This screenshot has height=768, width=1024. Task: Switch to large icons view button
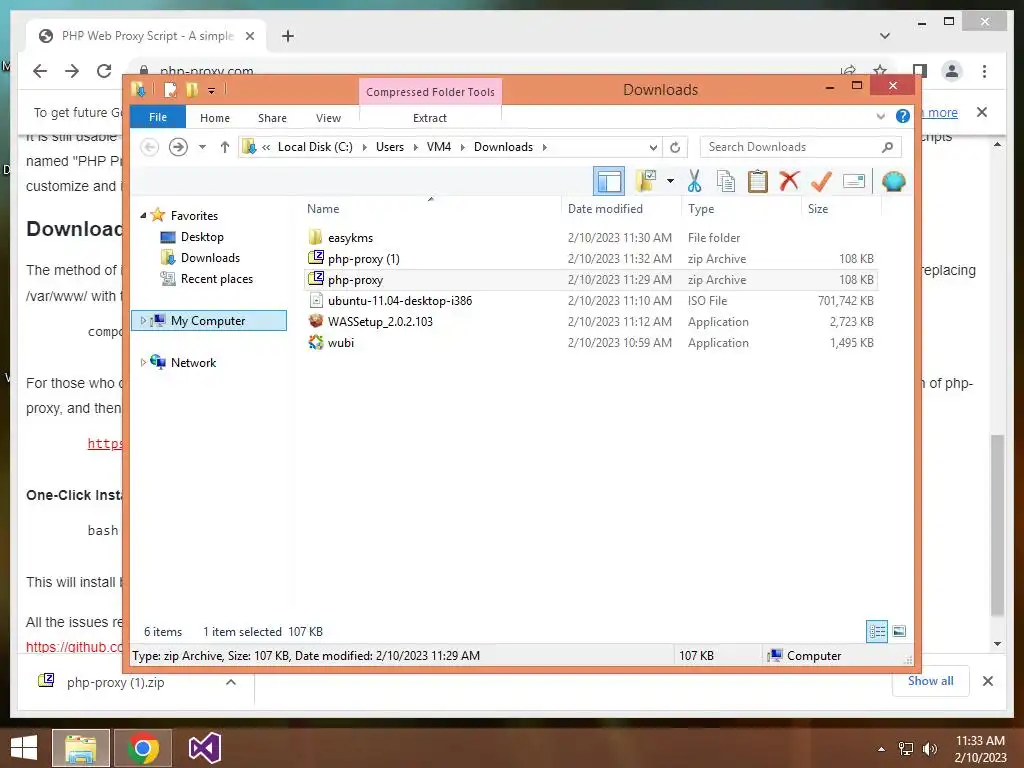(899, 632)
